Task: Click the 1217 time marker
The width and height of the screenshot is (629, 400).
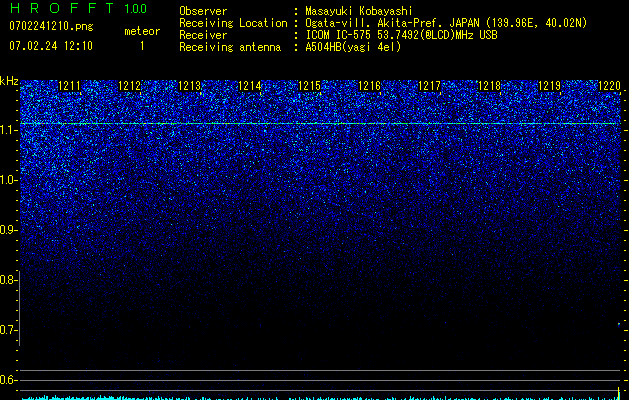Action: [x=429, y=85]
